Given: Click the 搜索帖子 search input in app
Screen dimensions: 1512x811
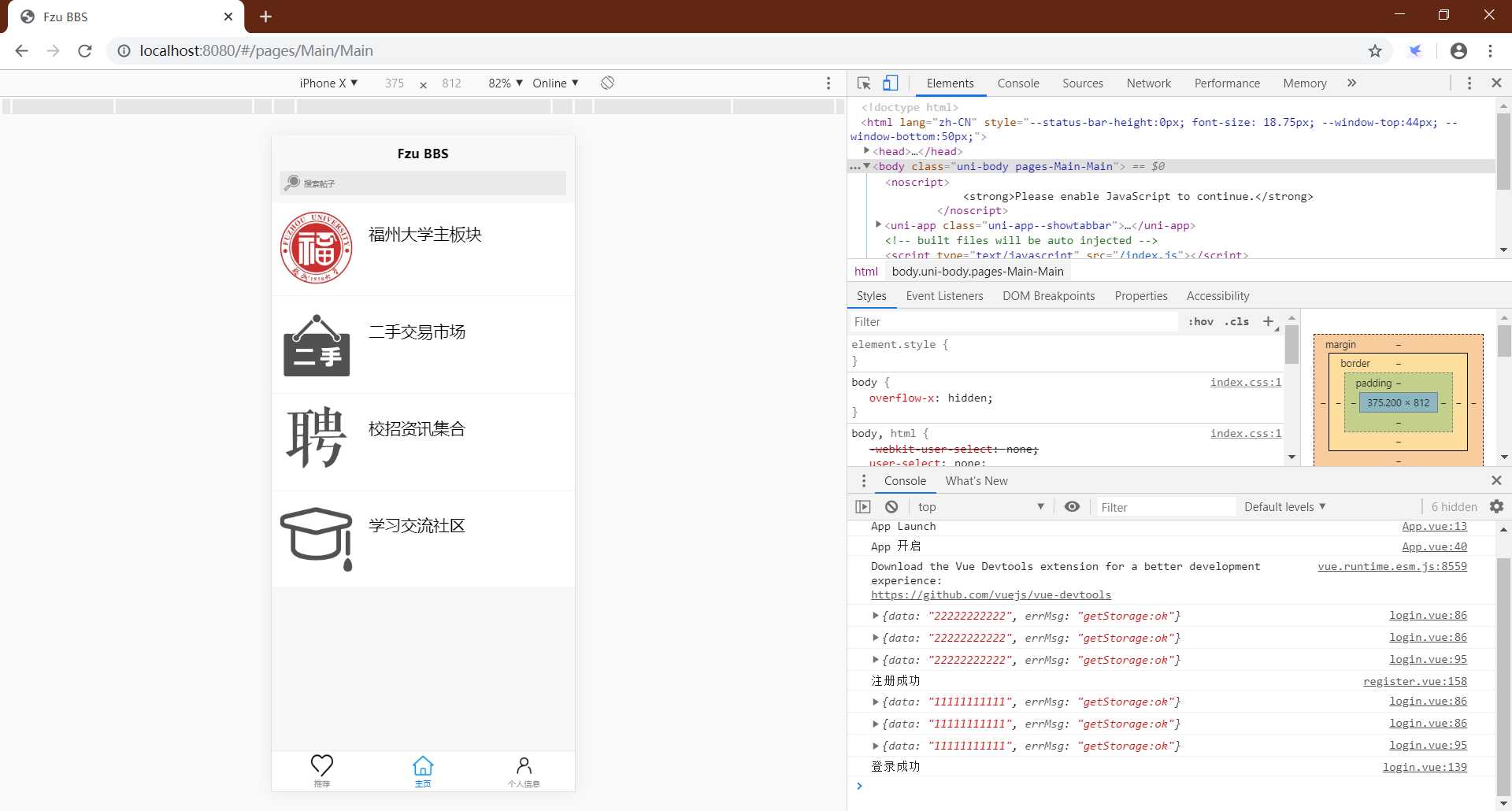Looking at the screenshot, I should point(423,183).
